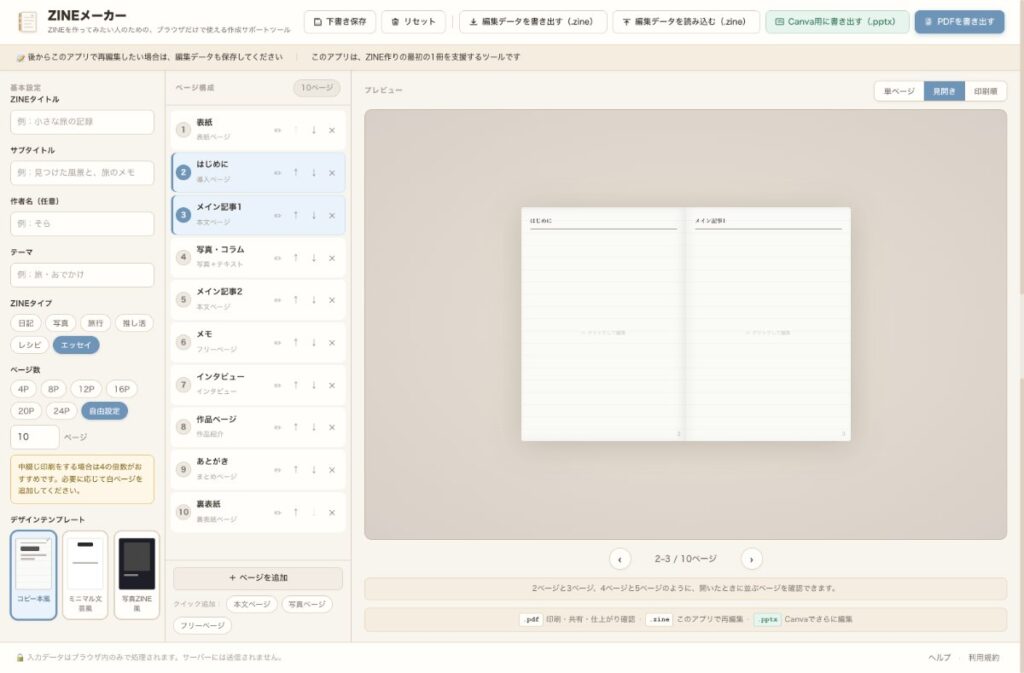This screenshot has width=1024, height=673.
Task: Set page count to 16P
Action: 121,389
